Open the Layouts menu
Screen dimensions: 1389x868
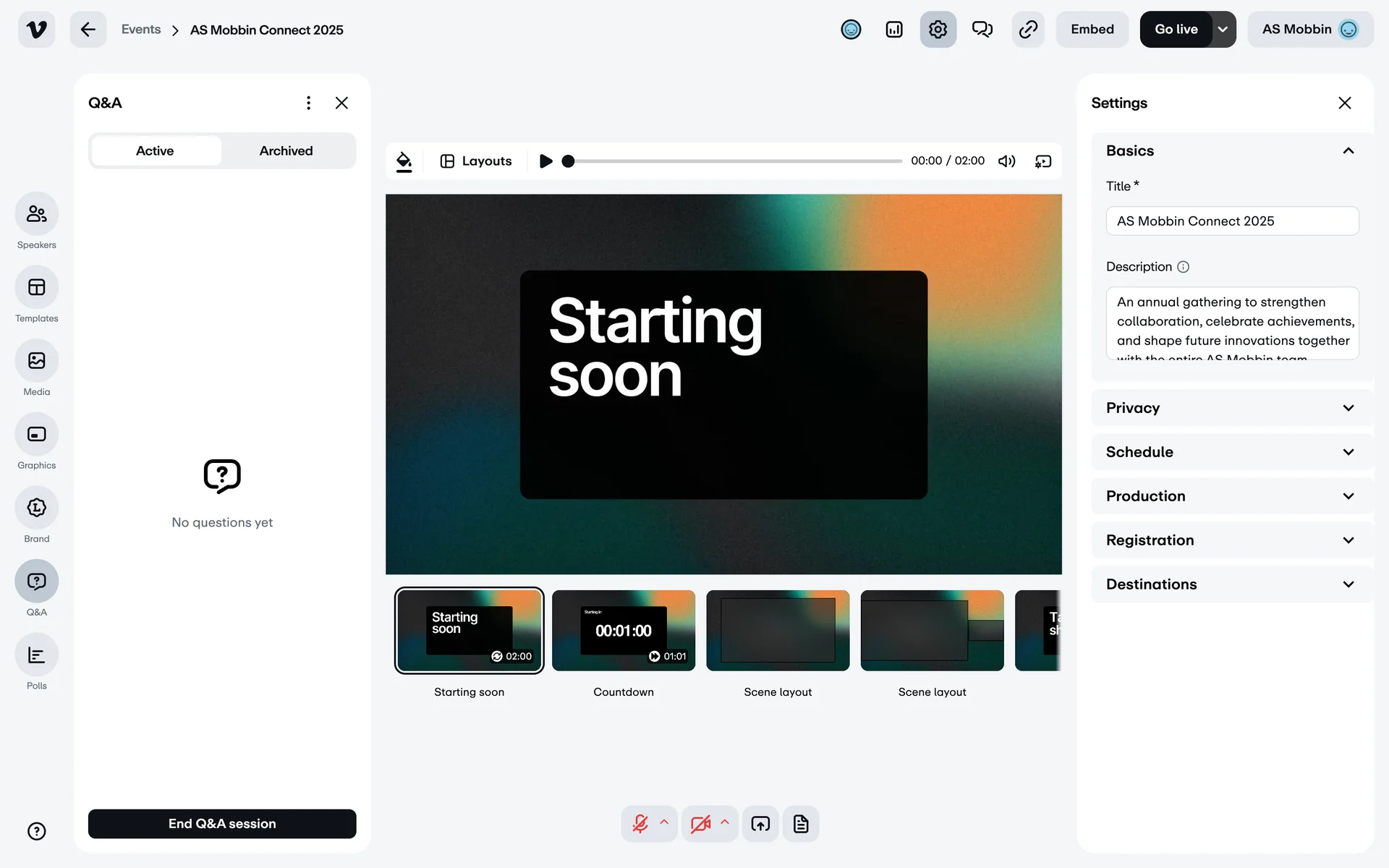(x=476, y=161)
